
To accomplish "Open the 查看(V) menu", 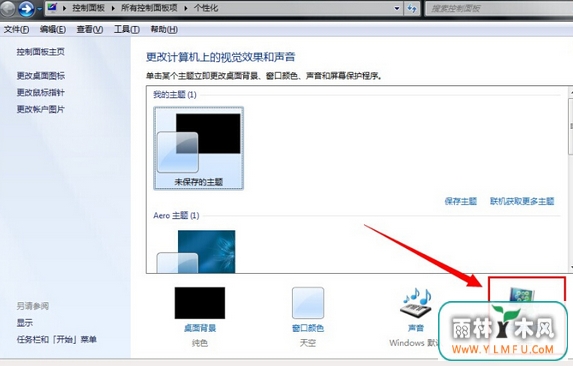I will coord(90,30).
